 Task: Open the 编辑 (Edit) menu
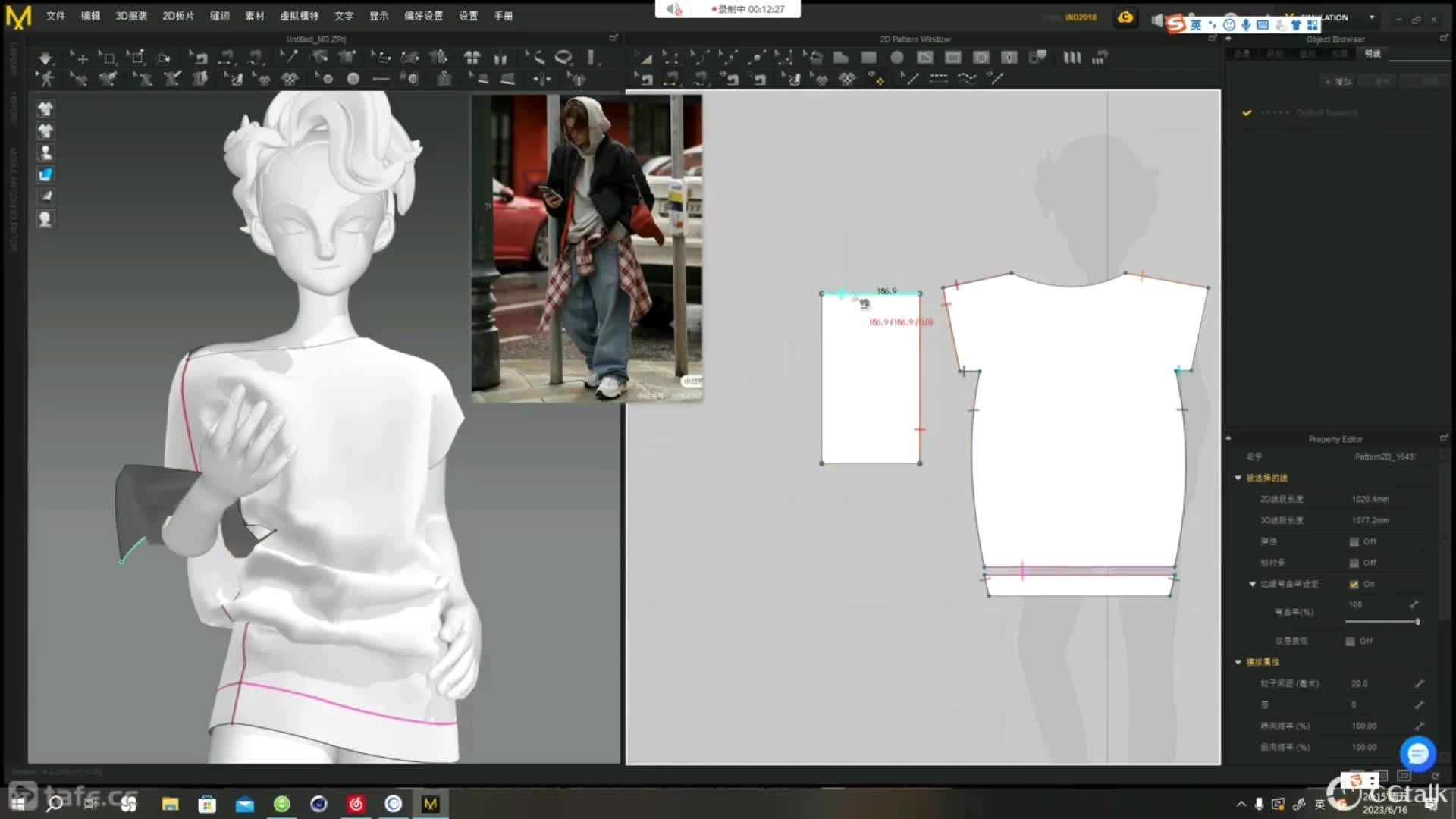90,16
